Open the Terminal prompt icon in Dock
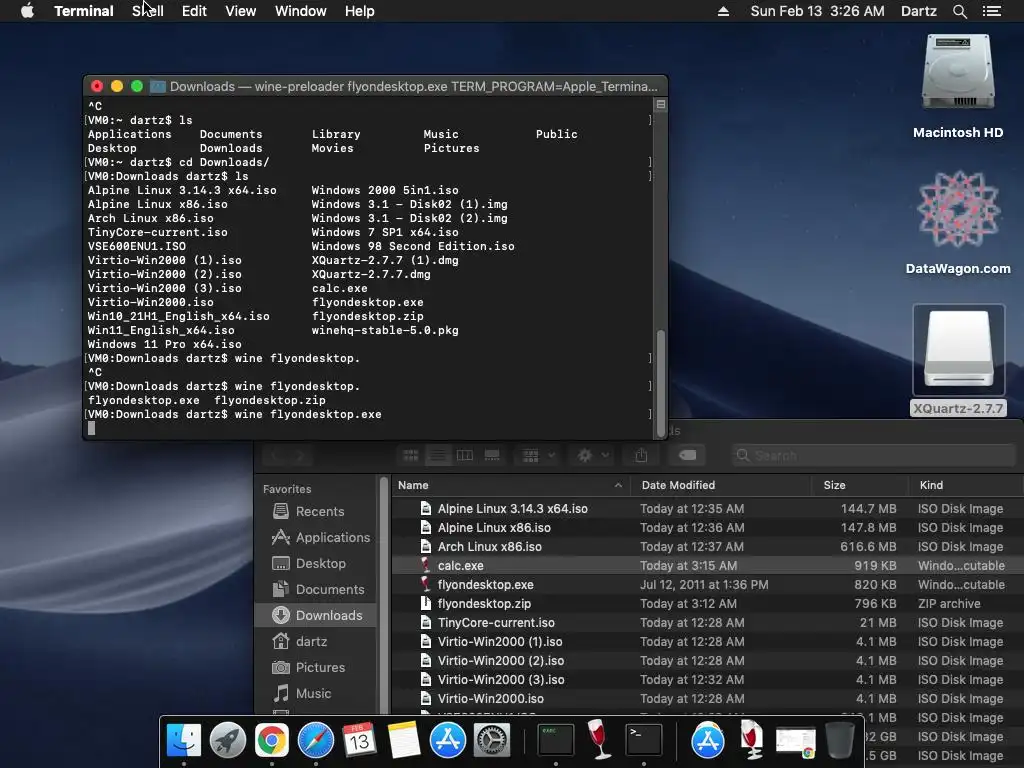1024x768 pixels. tap(643, 740)
